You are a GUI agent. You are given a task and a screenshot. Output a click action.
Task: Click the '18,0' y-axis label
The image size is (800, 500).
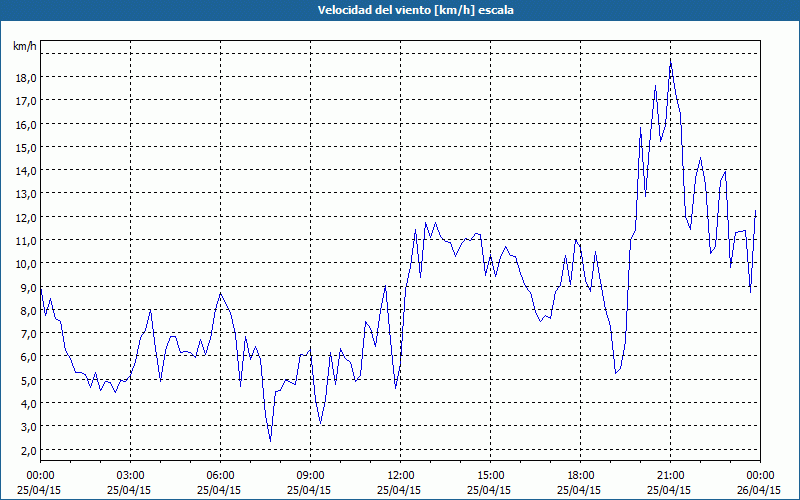click(x=26, y=78)
